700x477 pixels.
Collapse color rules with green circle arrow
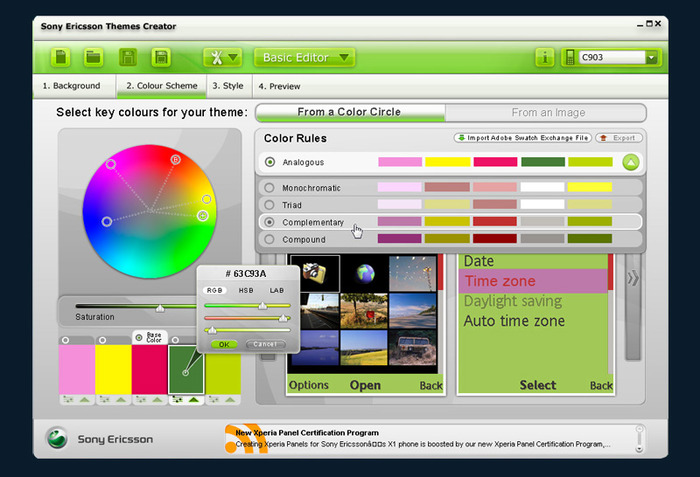pos(631,163)
